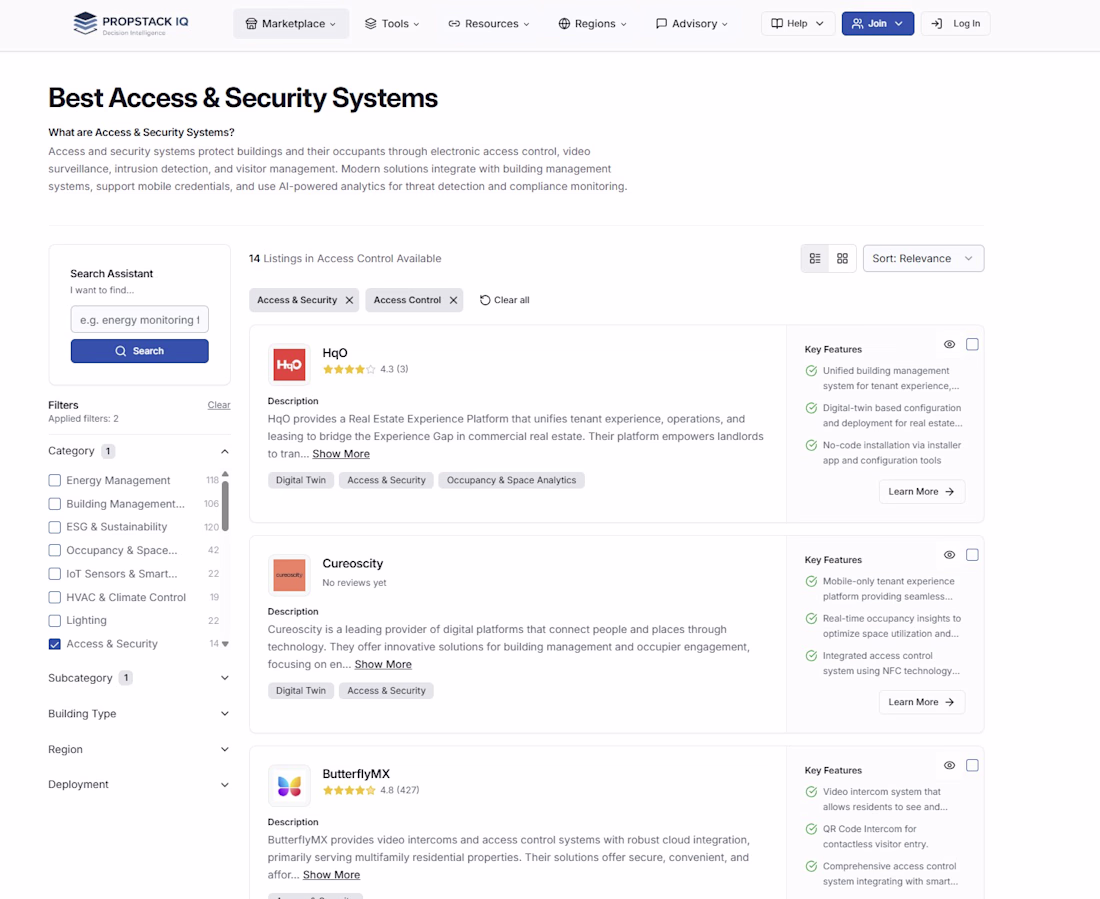Focus the Search Assistant input field
This screenshot has height=899, width=1100.
coord(140,319)
